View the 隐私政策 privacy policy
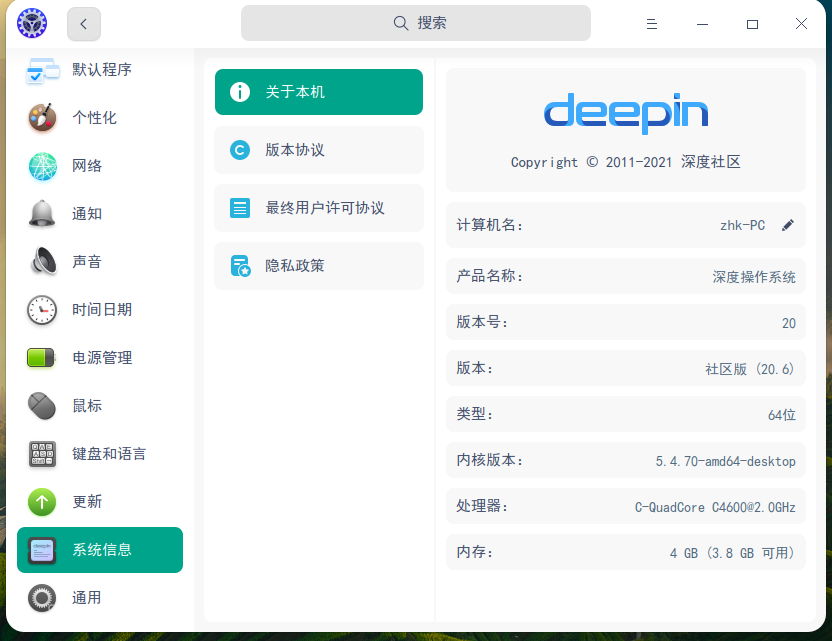The image size is (832, 641). pos(318,265)
